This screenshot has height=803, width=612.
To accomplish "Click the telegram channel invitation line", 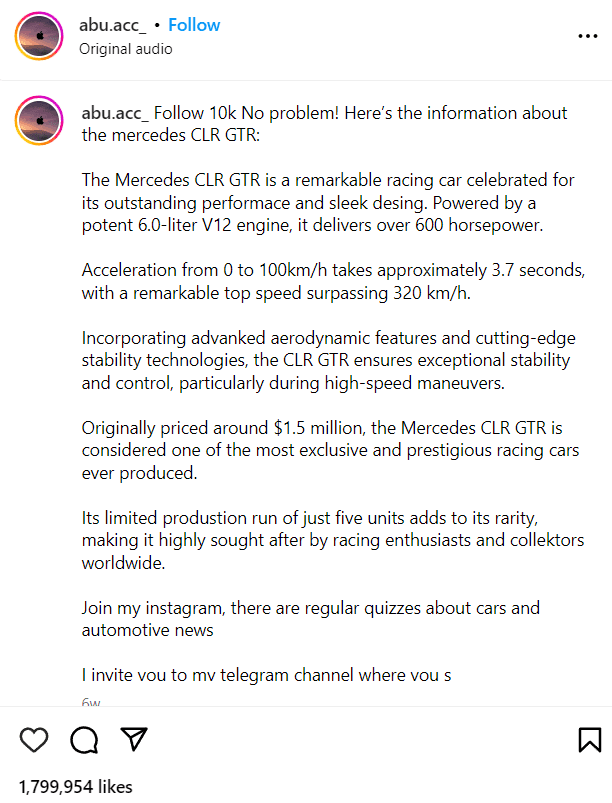I will [266, 675].
